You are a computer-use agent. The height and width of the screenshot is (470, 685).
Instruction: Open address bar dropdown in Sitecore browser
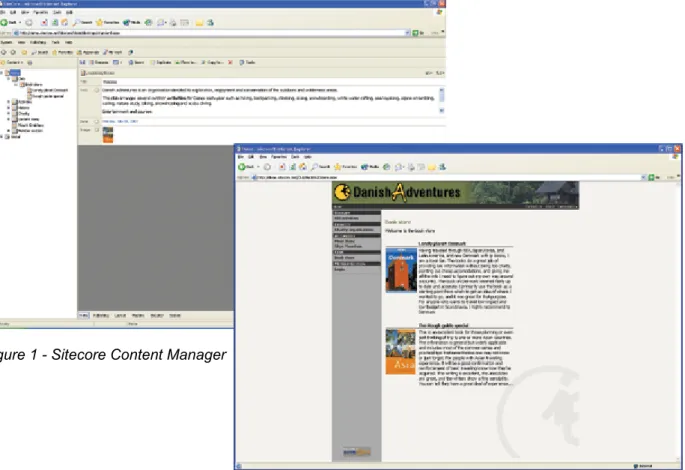point(408,33)
